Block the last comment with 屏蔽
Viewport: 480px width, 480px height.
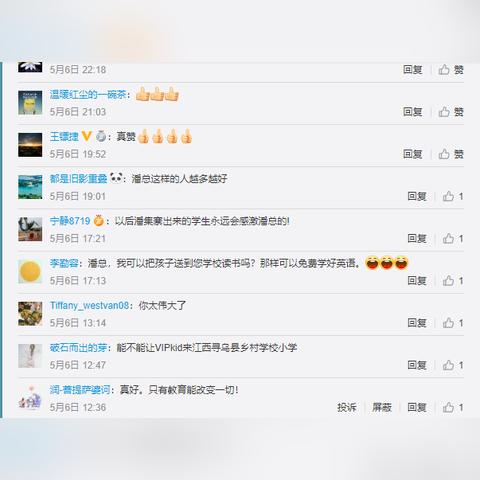pyautogui.click(x=382, y=407)
